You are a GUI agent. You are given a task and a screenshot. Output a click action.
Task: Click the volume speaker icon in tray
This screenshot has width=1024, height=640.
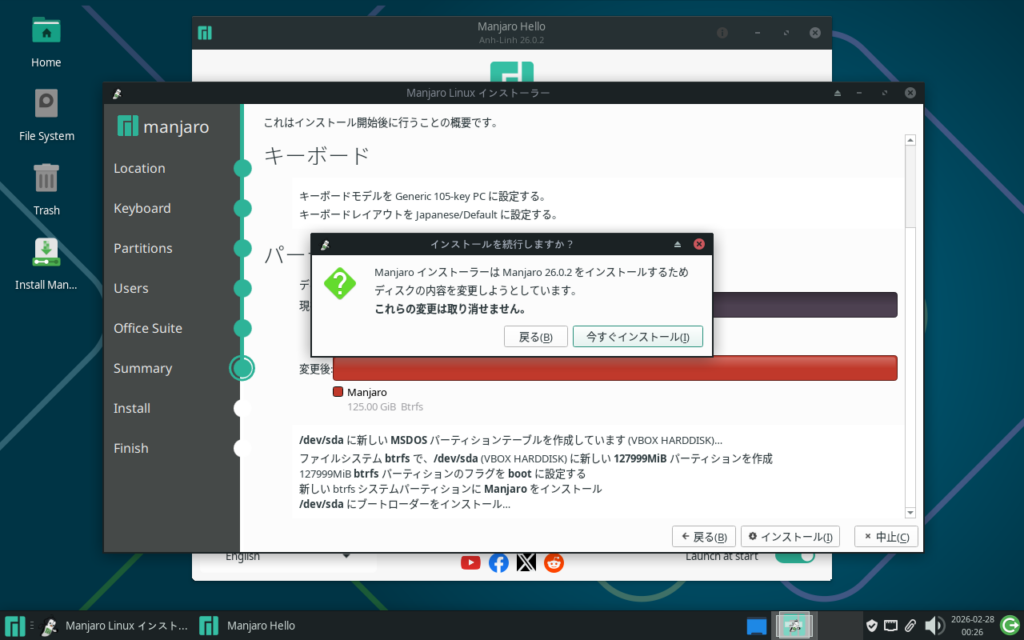pyautogui.click(x=934, y=626)
